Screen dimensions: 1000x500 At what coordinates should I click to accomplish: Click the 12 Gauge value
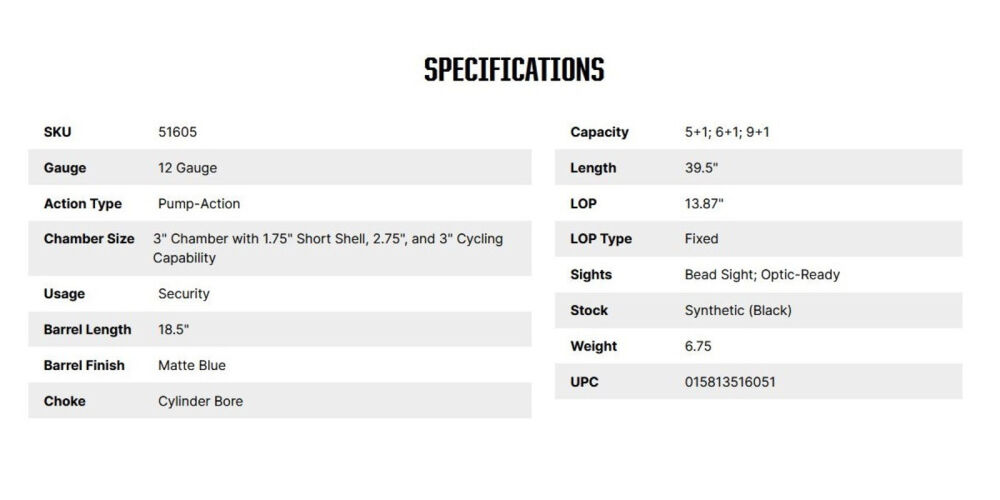click(187, 168)
